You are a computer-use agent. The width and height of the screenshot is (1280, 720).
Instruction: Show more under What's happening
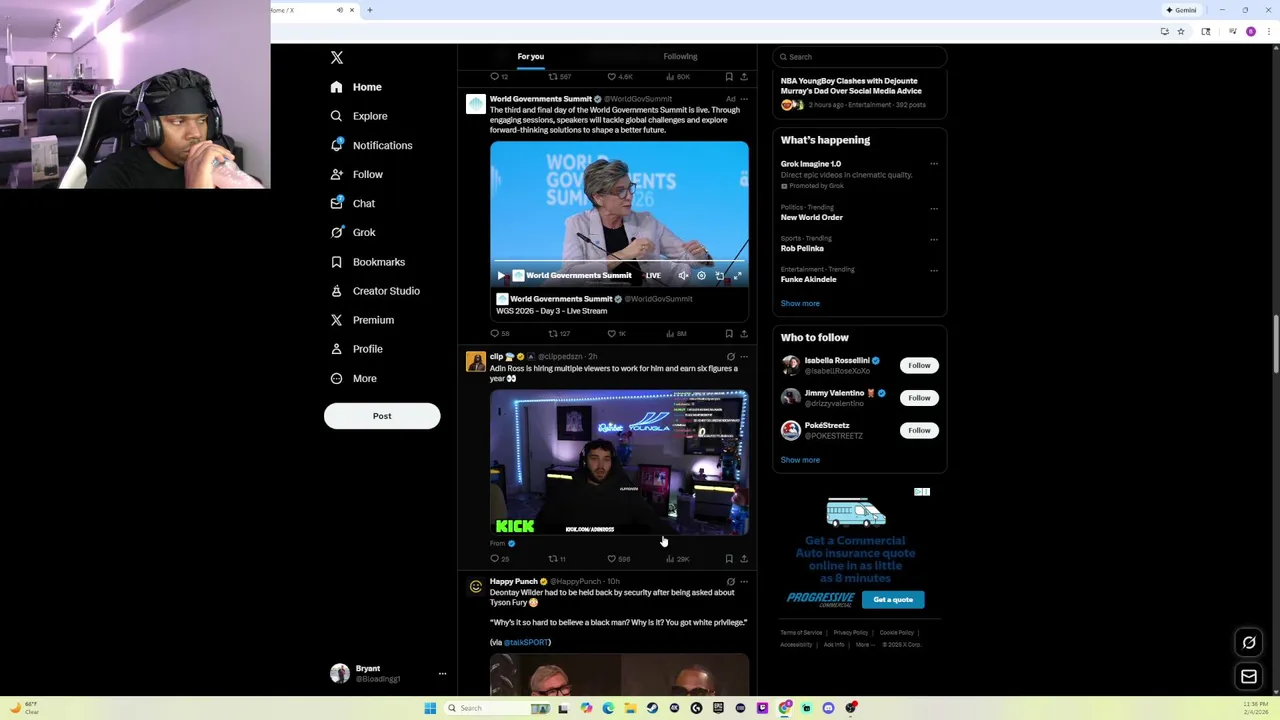tap(800, 303)
